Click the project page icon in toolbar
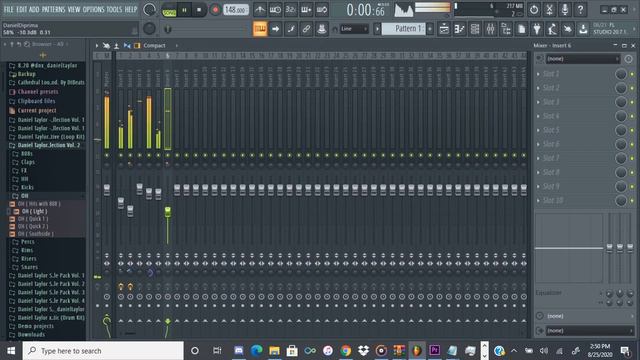 522,29
